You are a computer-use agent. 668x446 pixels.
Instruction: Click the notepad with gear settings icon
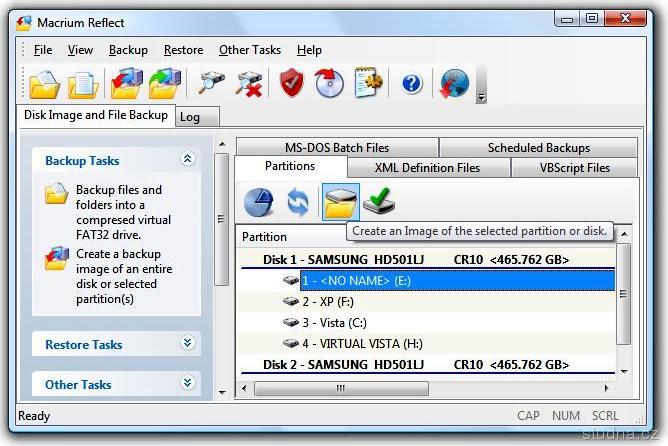[x=369, y=82]
